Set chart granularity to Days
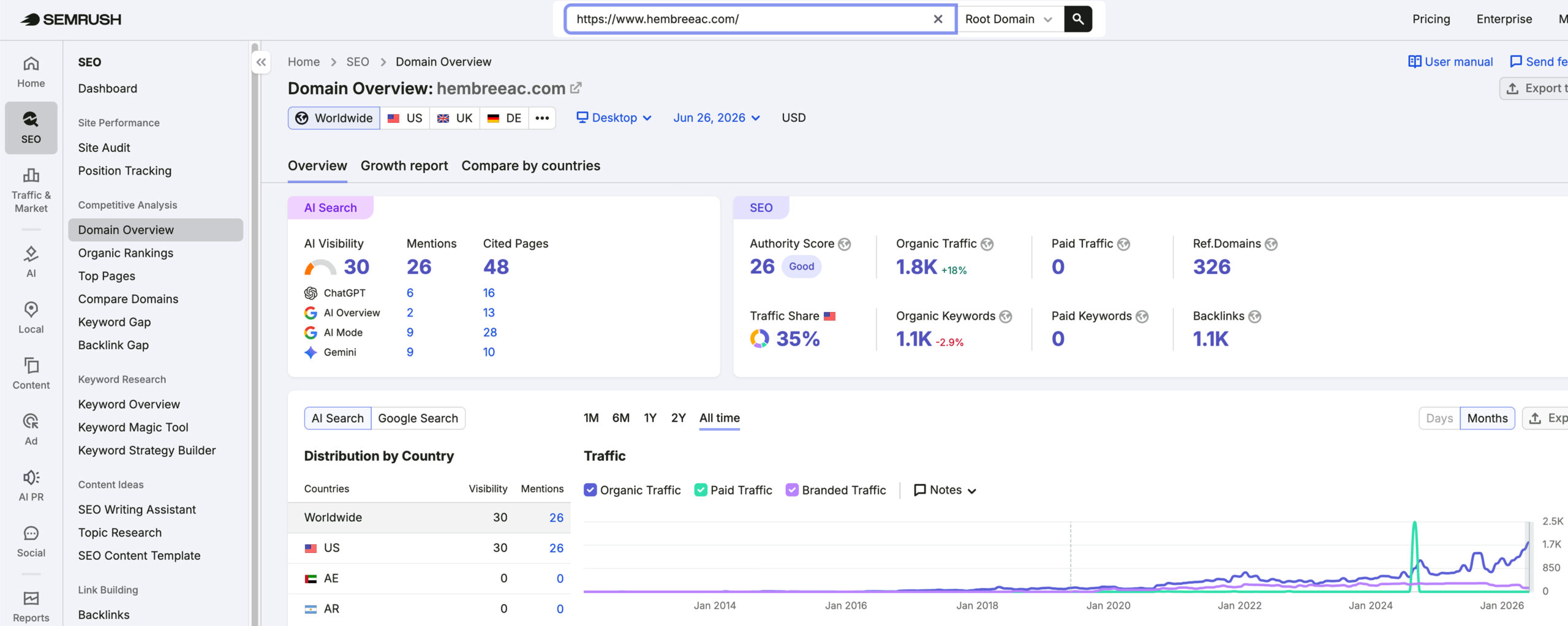 point(1439,418)
